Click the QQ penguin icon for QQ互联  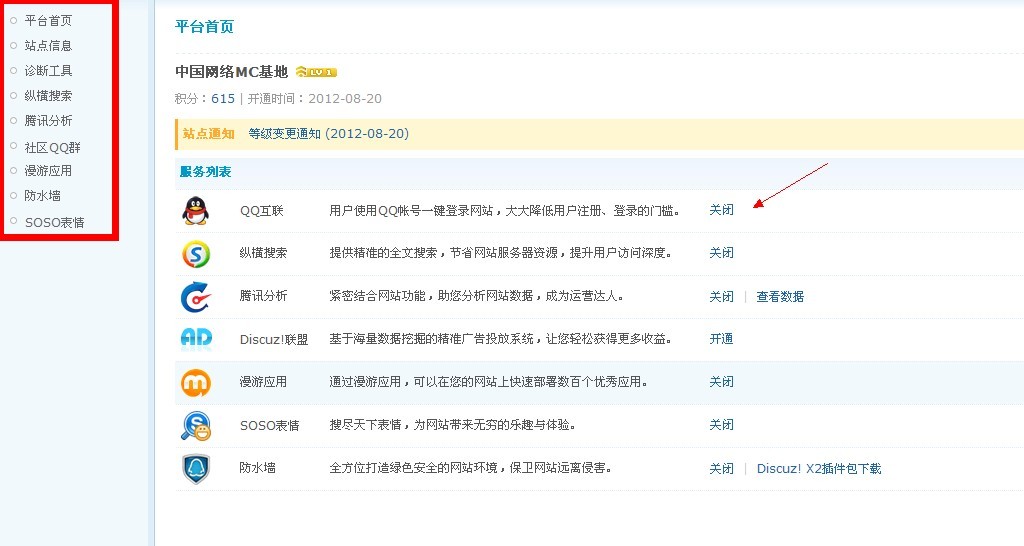(195, 211)
